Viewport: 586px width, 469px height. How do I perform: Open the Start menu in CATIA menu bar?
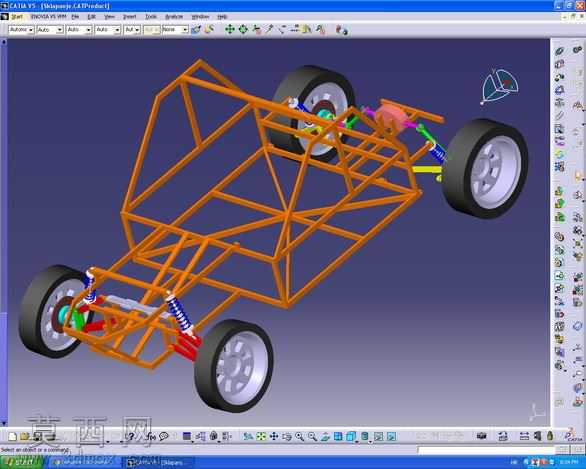pos(17,17)
